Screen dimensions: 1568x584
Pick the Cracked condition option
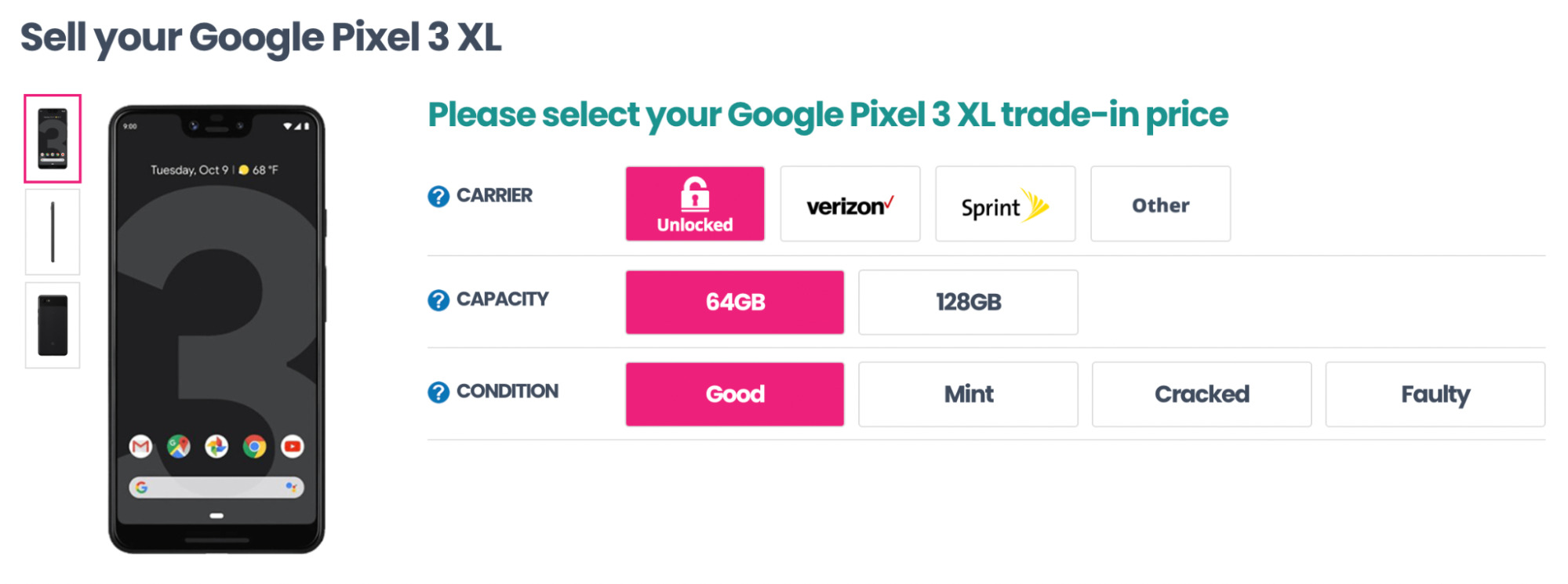(1202, 394)
